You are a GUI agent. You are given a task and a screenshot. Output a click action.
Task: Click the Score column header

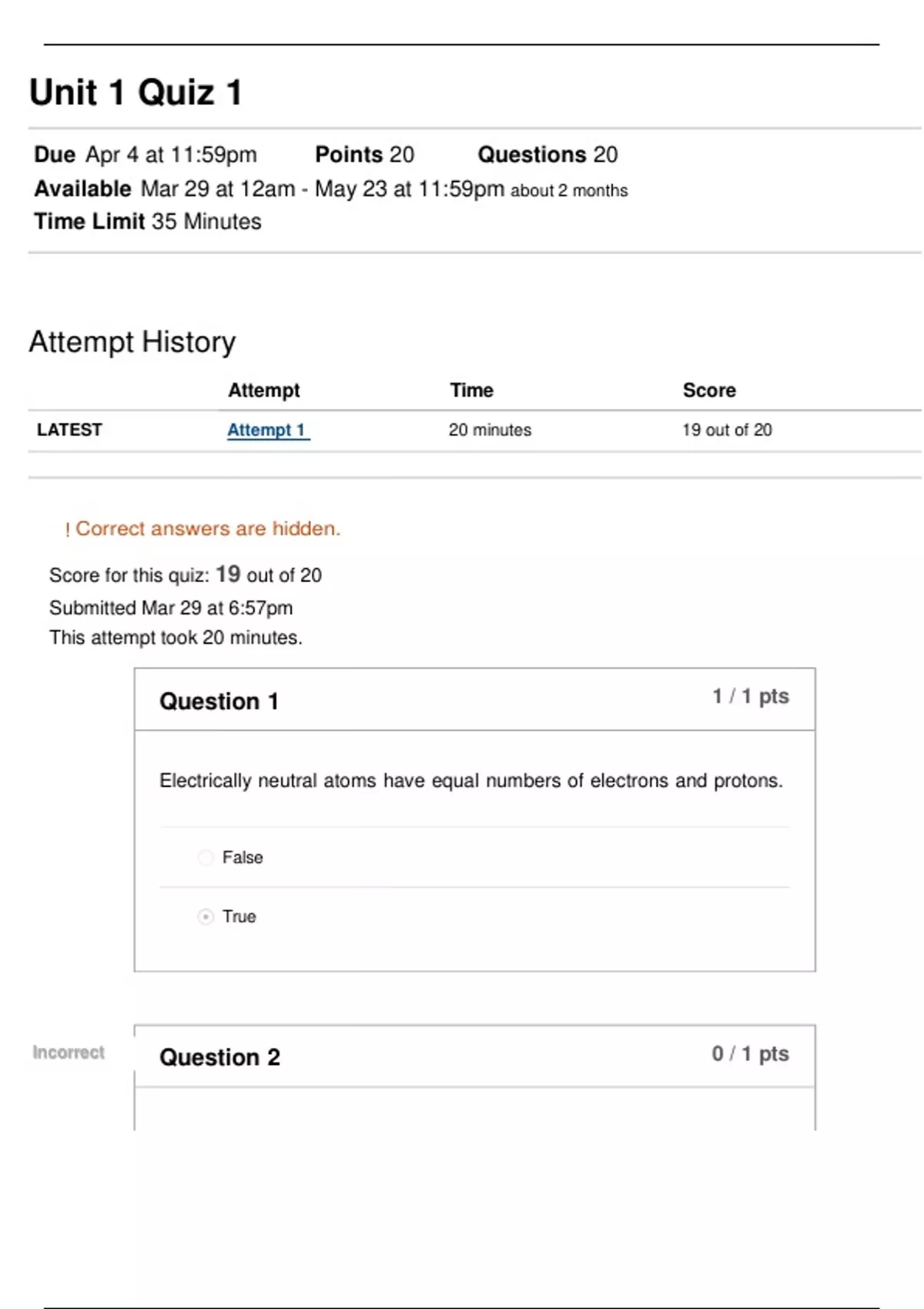pyautogui.click(x=709, y=390)
